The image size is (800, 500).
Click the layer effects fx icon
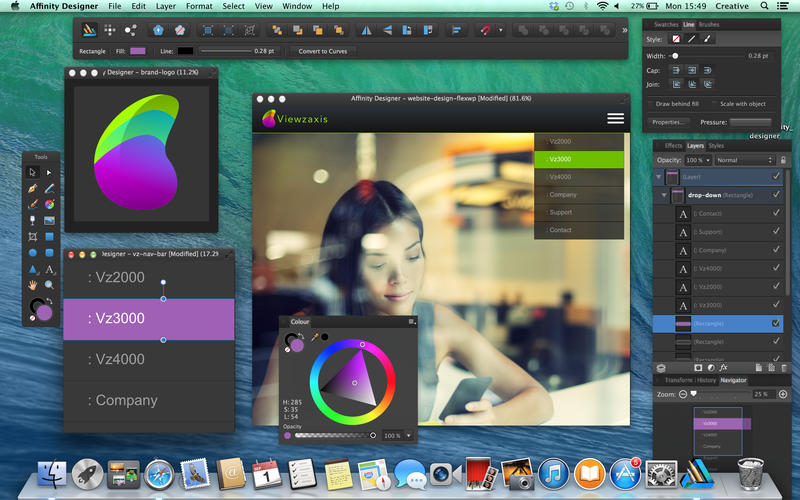point(723,368)
